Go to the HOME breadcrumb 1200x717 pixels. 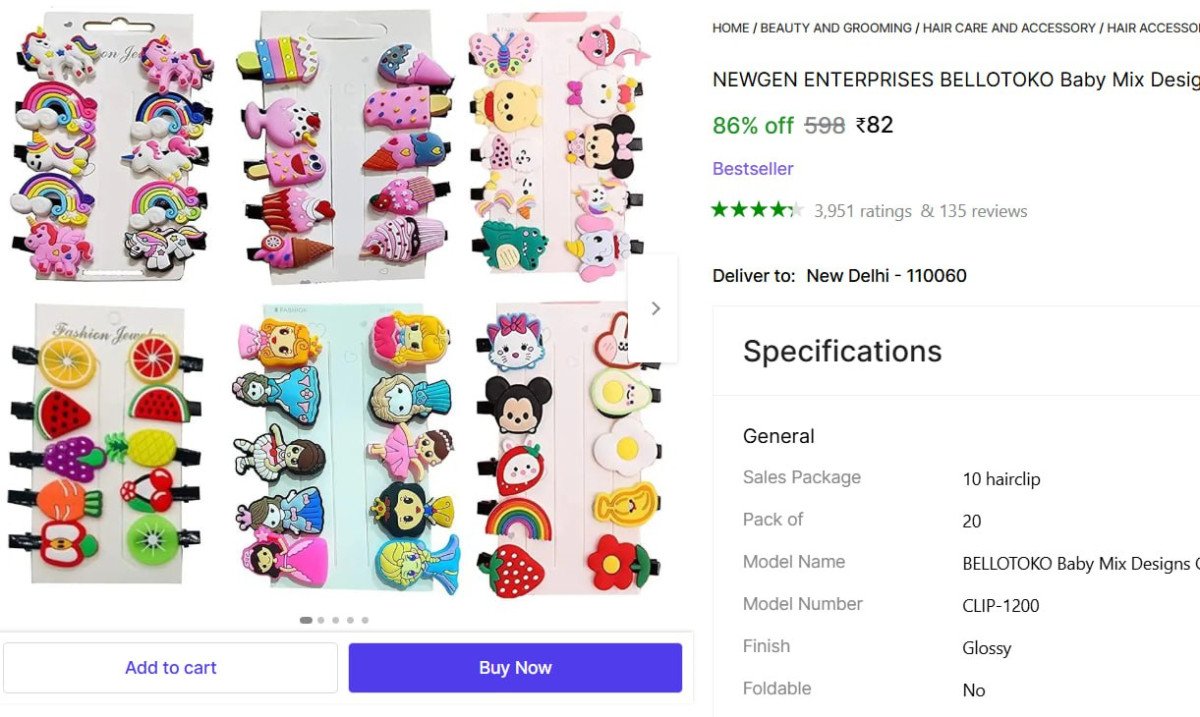coord(730,28)
